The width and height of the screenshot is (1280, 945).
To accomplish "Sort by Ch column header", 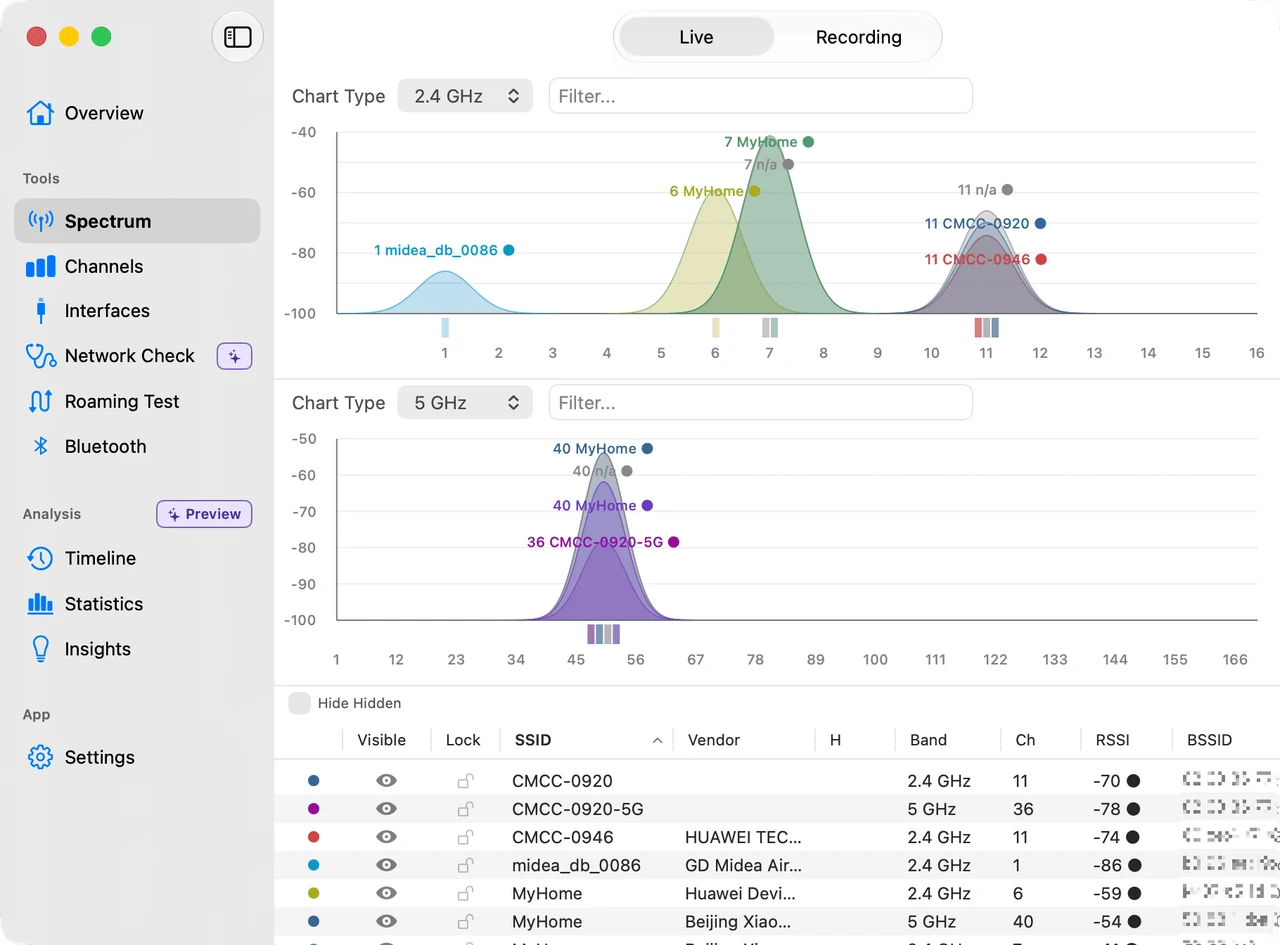I will click(x=1025, y=740).
